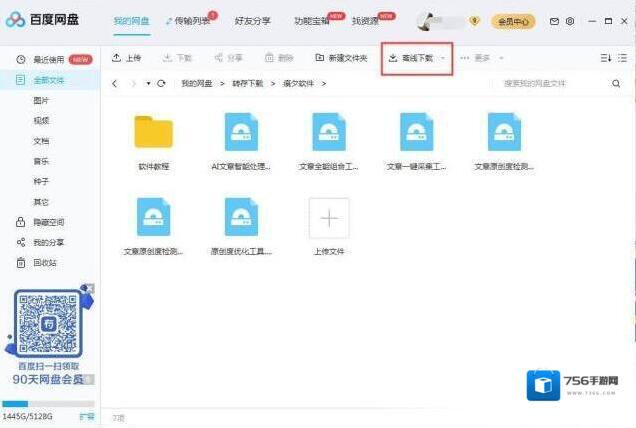Open the 软件教程 folder
The width and height of the screenshot is (636, 428).
(153, 133)
